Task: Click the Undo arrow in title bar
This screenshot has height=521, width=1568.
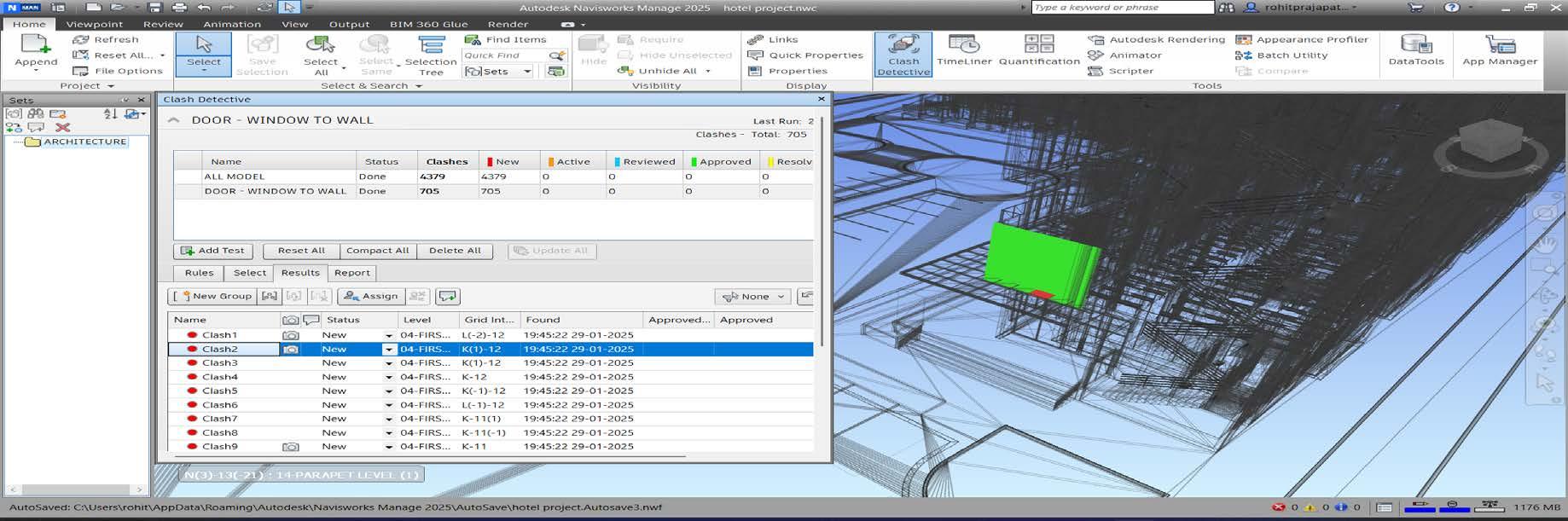Action: 204,8
